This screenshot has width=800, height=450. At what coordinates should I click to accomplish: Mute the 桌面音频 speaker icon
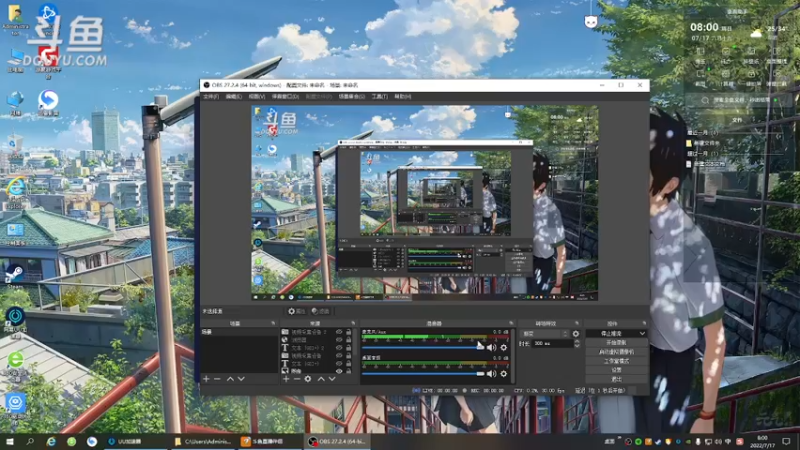click(x=491, y=374)
